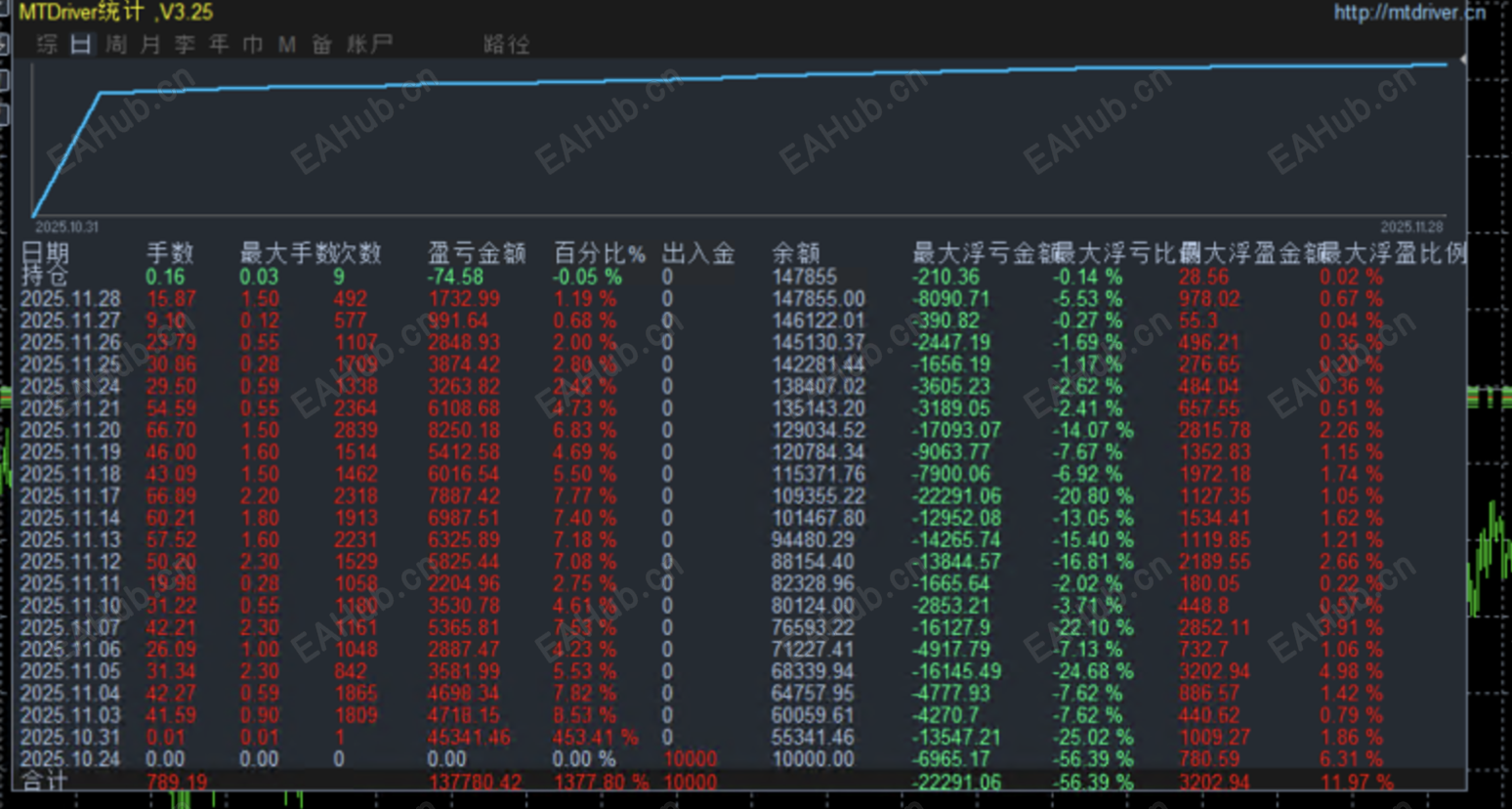Switch to the 月 monthly tab
This screenshot has width=1512, height=809.
tap(150, 45)
